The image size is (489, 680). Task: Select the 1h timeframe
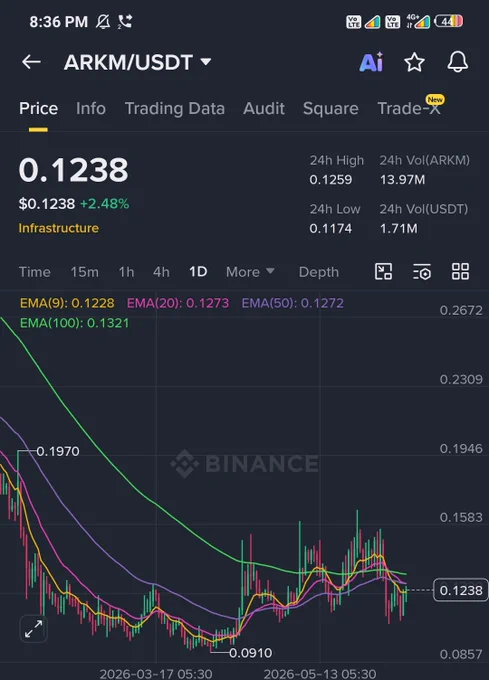click(x=126, y=272)
